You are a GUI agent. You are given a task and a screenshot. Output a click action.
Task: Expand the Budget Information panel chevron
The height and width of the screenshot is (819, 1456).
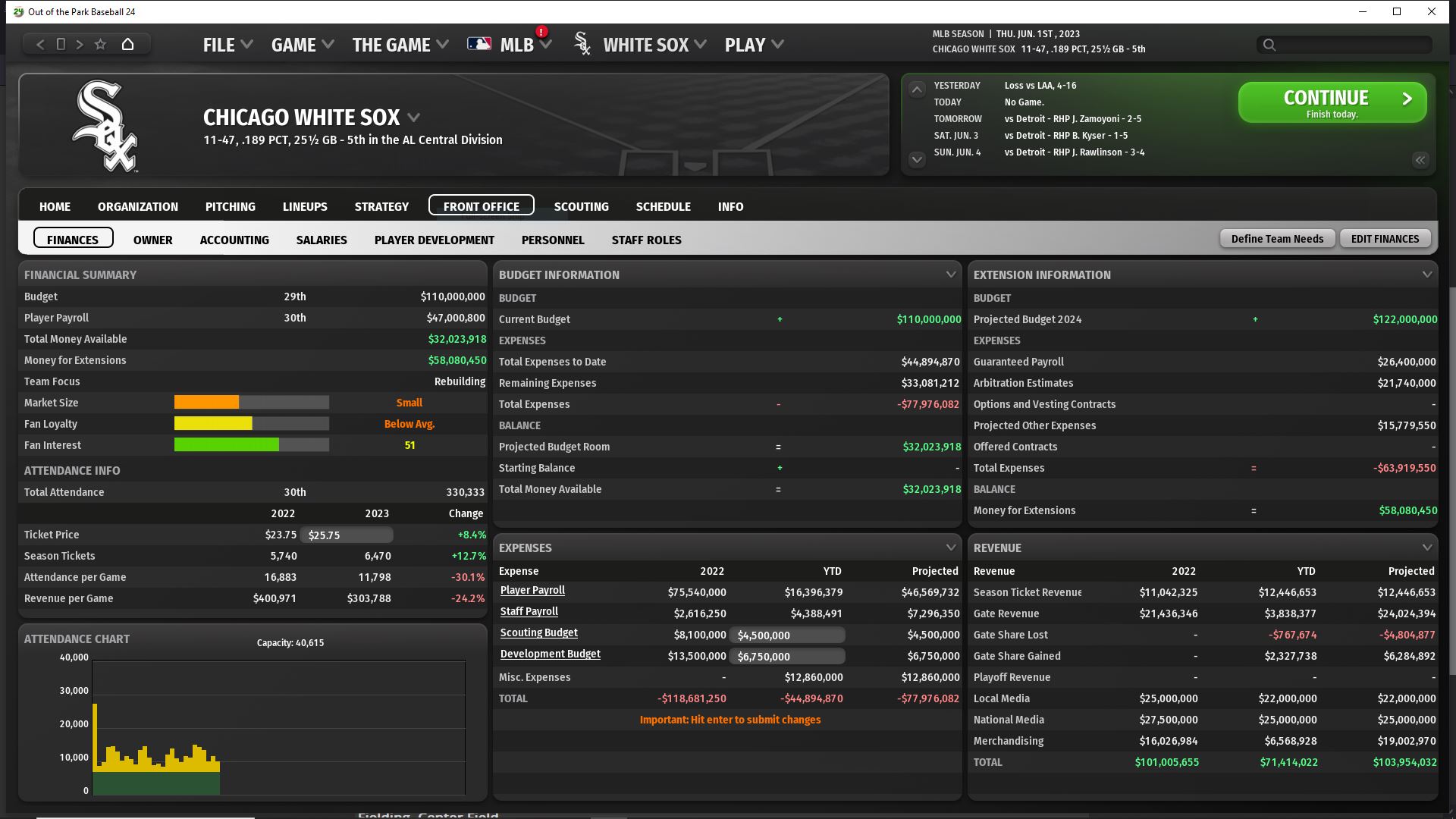click(x=950, y=275)
